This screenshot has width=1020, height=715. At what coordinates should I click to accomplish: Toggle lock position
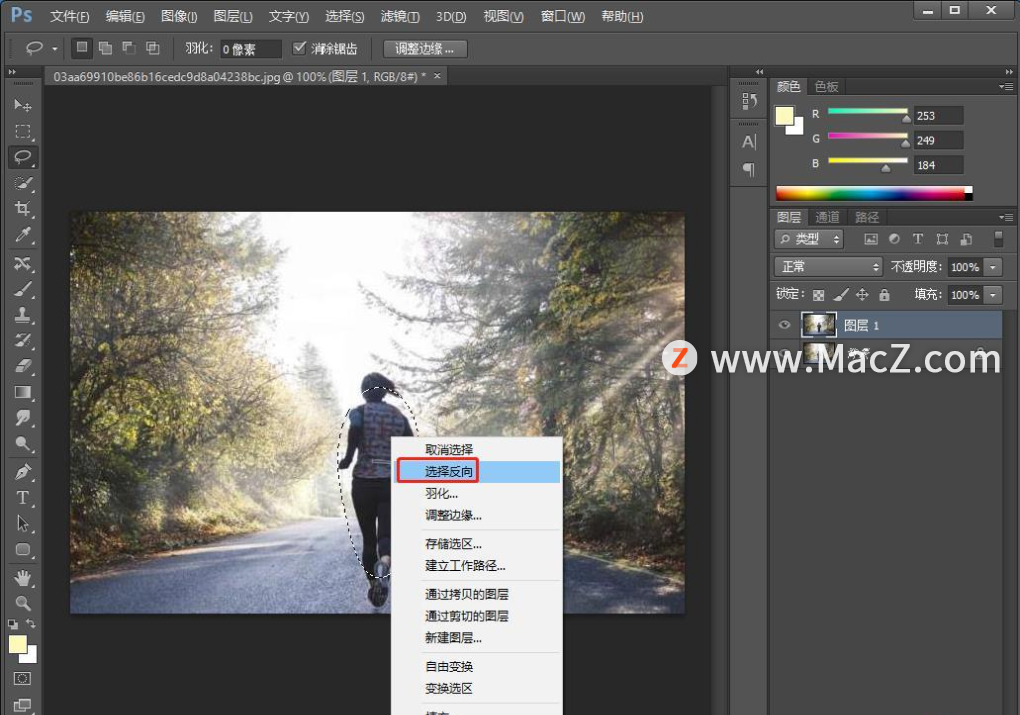862,295
